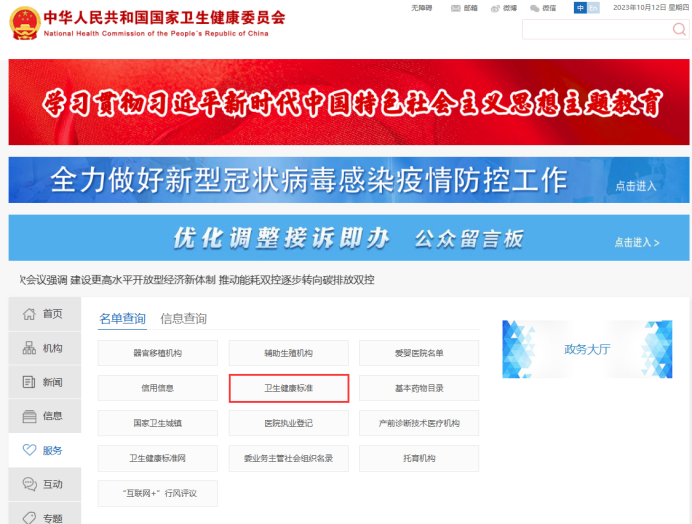Click the 微博 Weibo icon
Screen dimensions: 692x524
496,8
